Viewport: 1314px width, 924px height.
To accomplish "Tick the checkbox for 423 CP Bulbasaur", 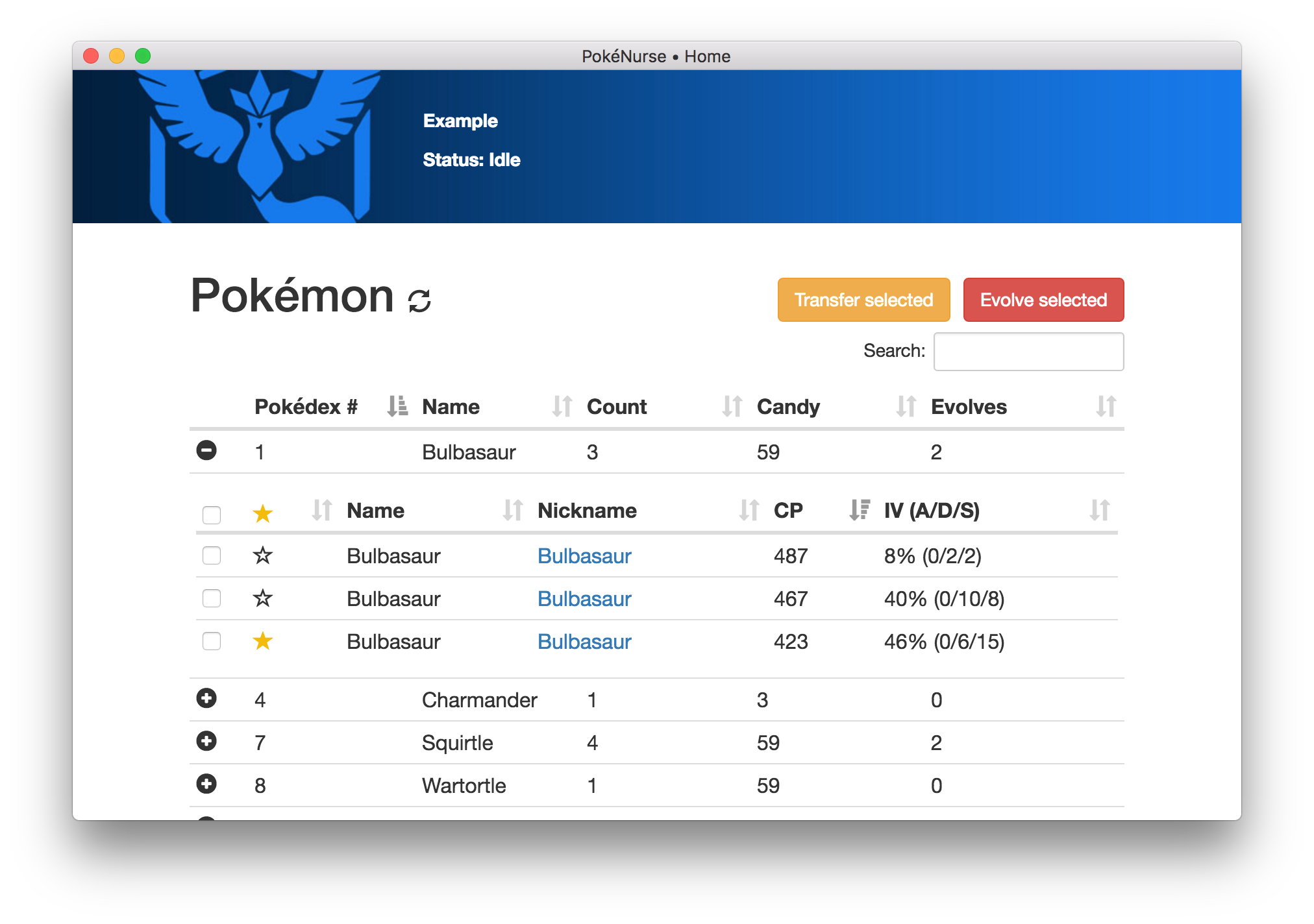I will (212, 641).
